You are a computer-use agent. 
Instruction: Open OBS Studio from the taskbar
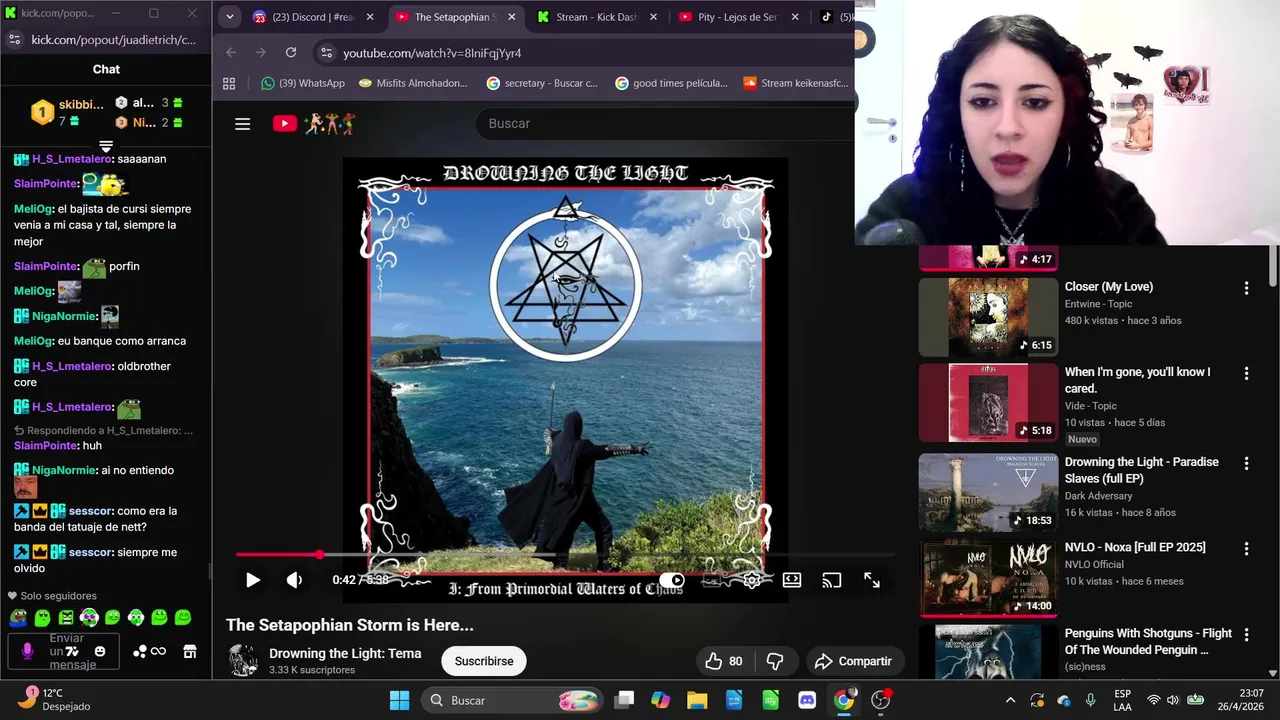880,700
